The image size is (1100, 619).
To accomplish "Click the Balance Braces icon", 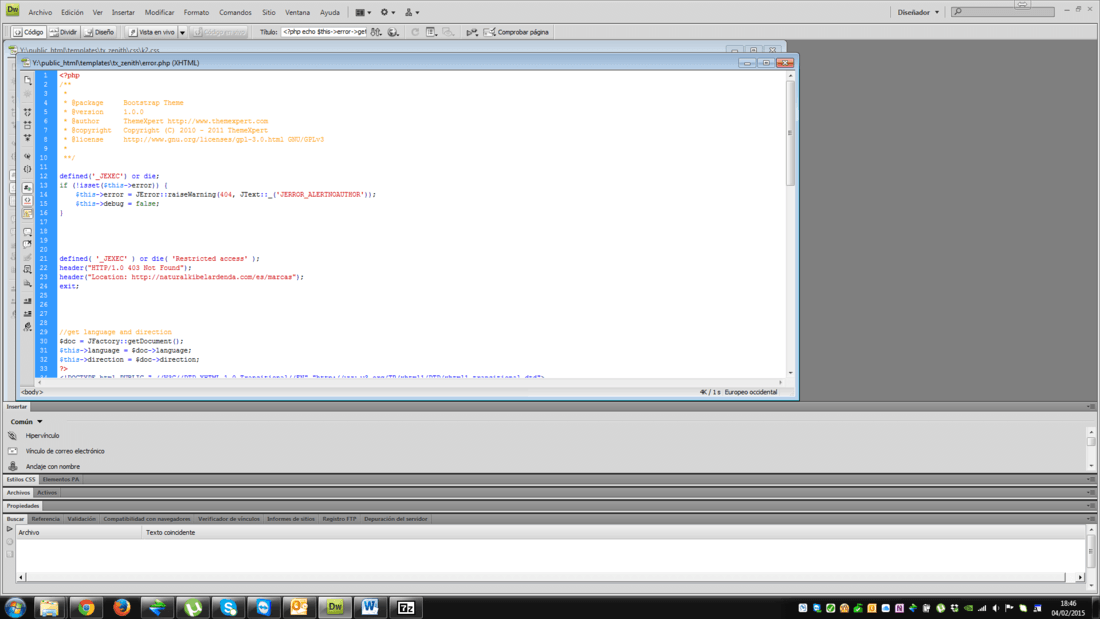I will click(x=27, y=169).
